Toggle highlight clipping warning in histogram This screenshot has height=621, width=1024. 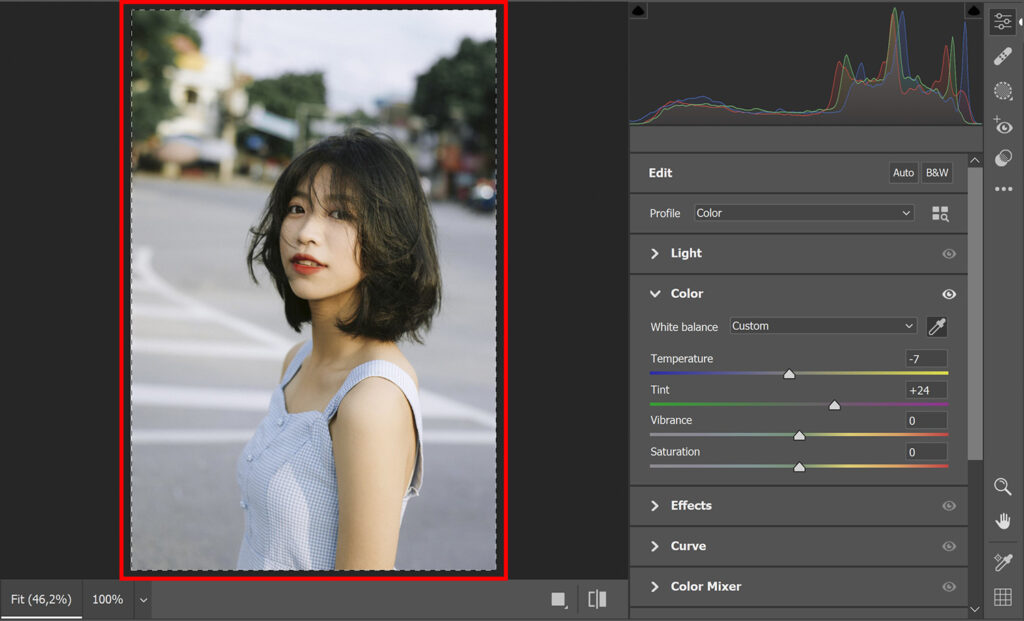pyautogui.click(x=973, y=10)
